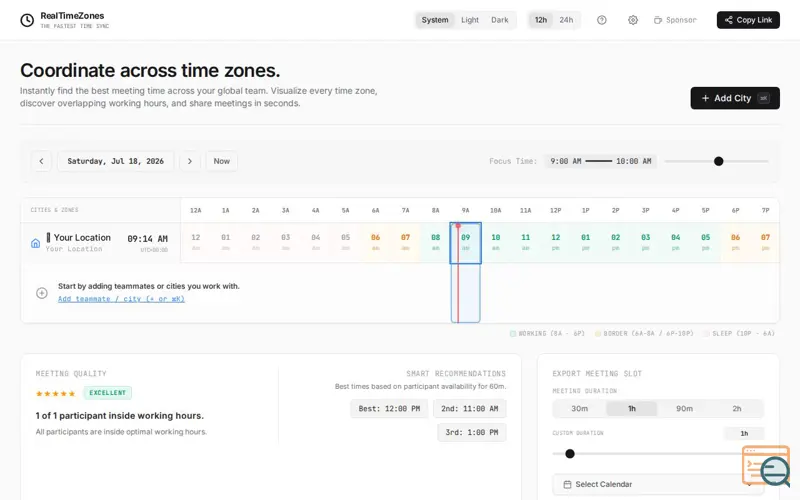Switch theme to System
Screen dimensions: 800x500
(x=435, y=20)
